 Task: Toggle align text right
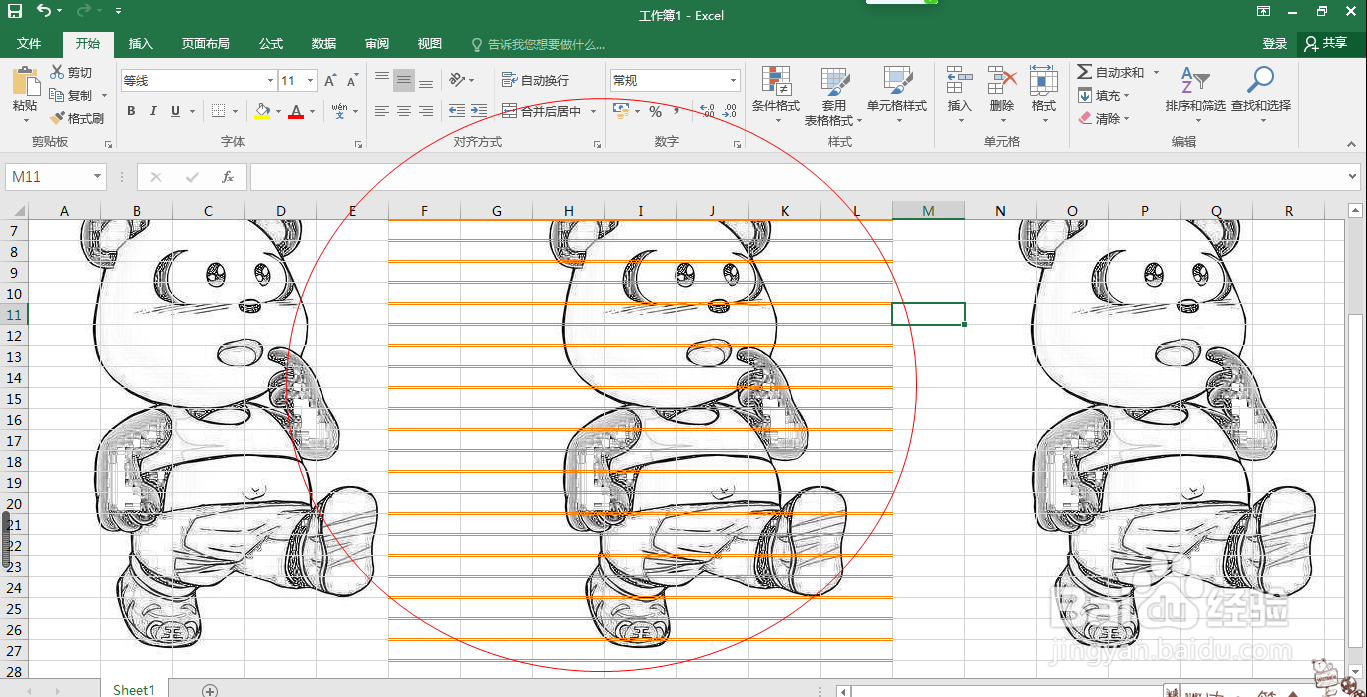click(x=426, y=111)
